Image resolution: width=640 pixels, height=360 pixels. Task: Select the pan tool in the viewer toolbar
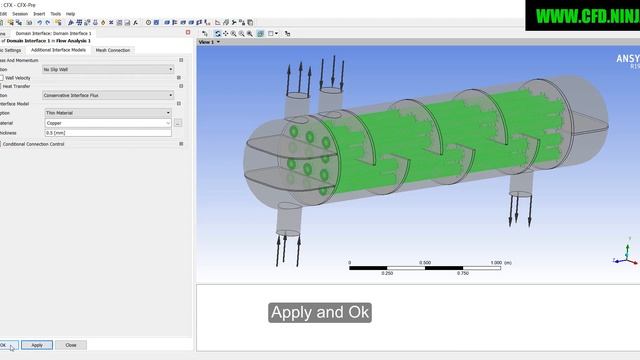(x=226, y=33)
